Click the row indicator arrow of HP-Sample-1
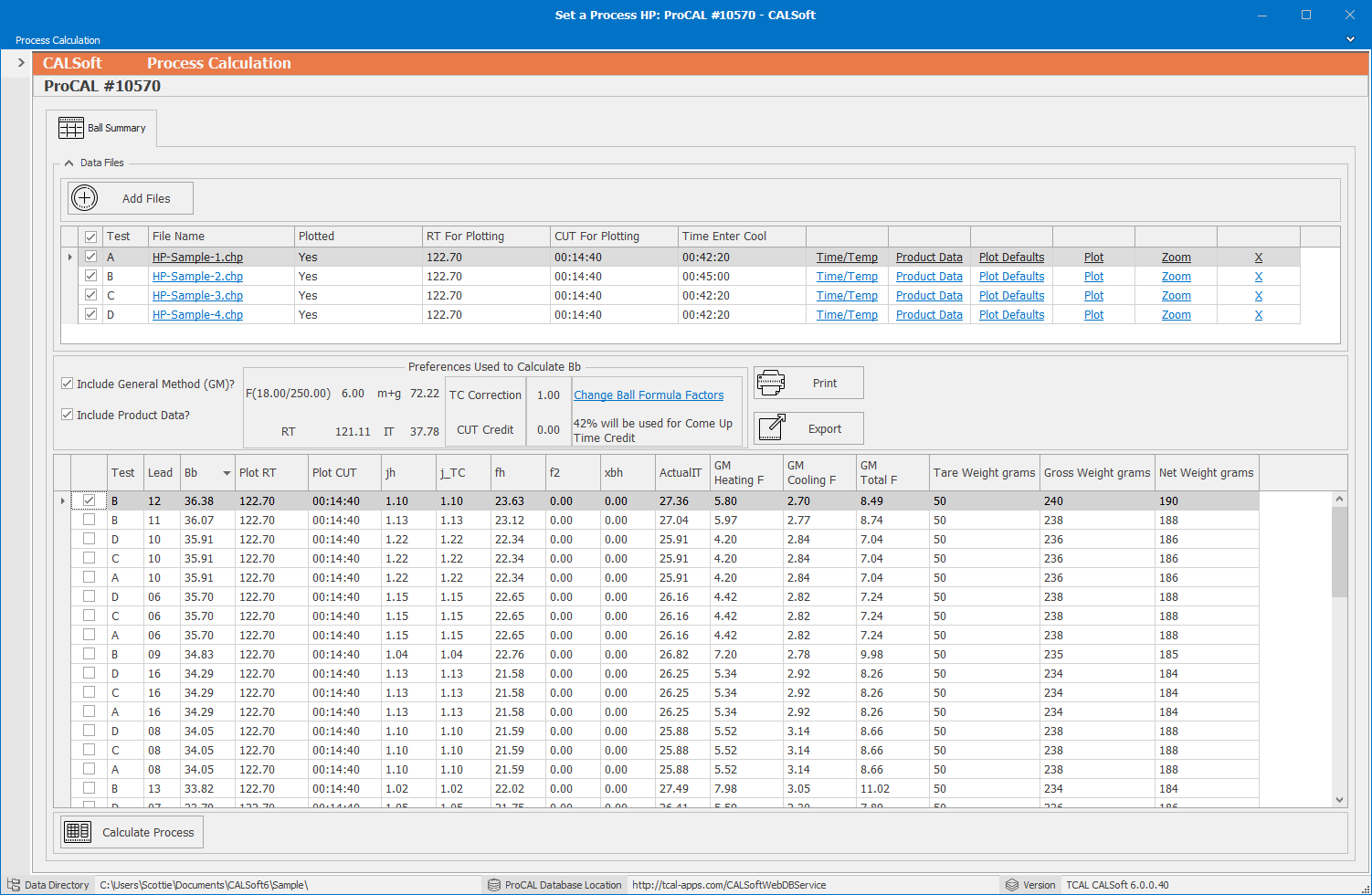Viewport: 1372px width, 895px height. 70,258
